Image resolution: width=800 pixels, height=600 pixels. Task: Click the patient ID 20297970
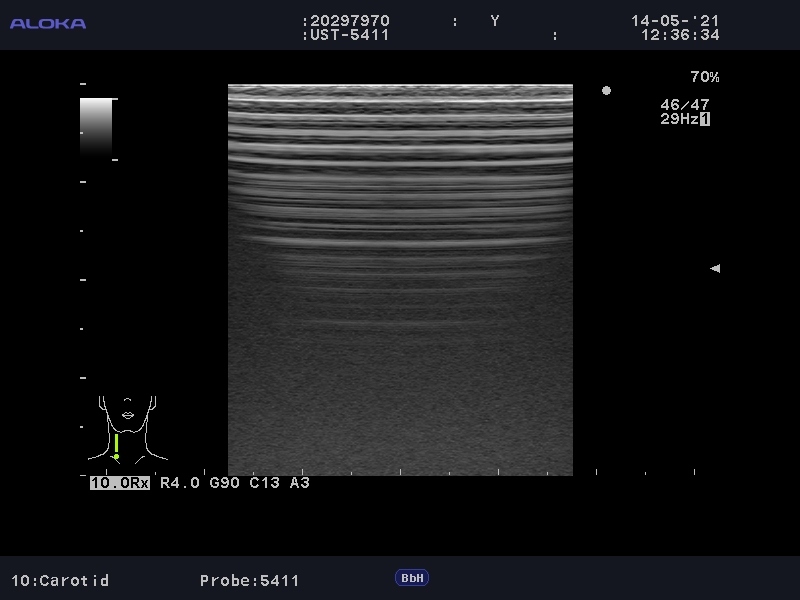(349, 21)
